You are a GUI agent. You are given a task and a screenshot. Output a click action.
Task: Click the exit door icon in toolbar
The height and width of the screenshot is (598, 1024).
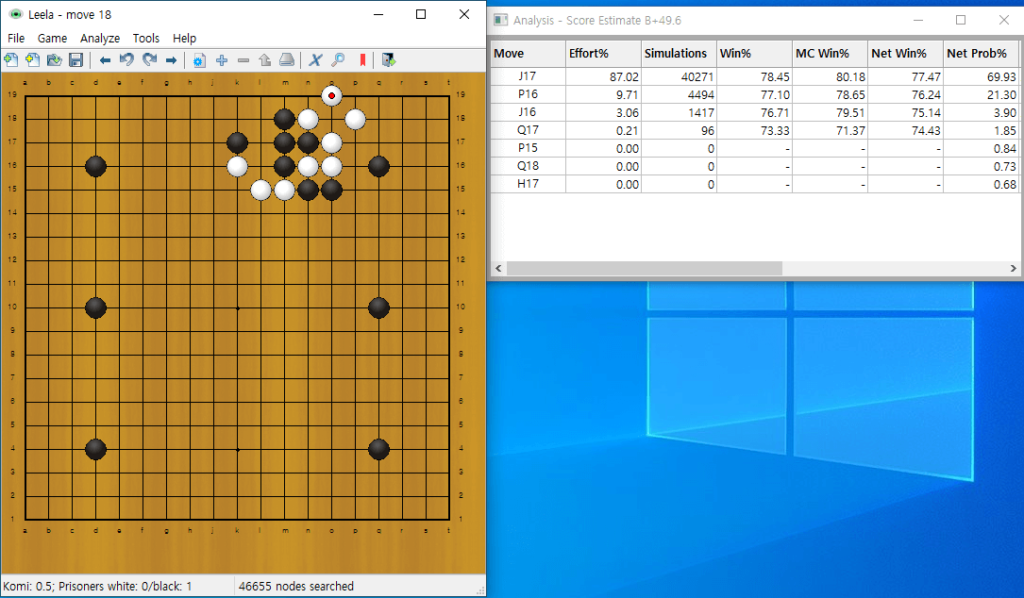click(389, 60)
